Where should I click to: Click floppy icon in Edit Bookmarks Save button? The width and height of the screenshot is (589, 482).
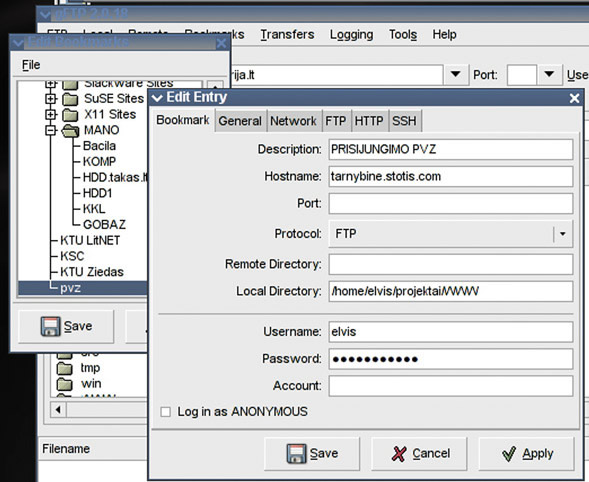[50, 326]
